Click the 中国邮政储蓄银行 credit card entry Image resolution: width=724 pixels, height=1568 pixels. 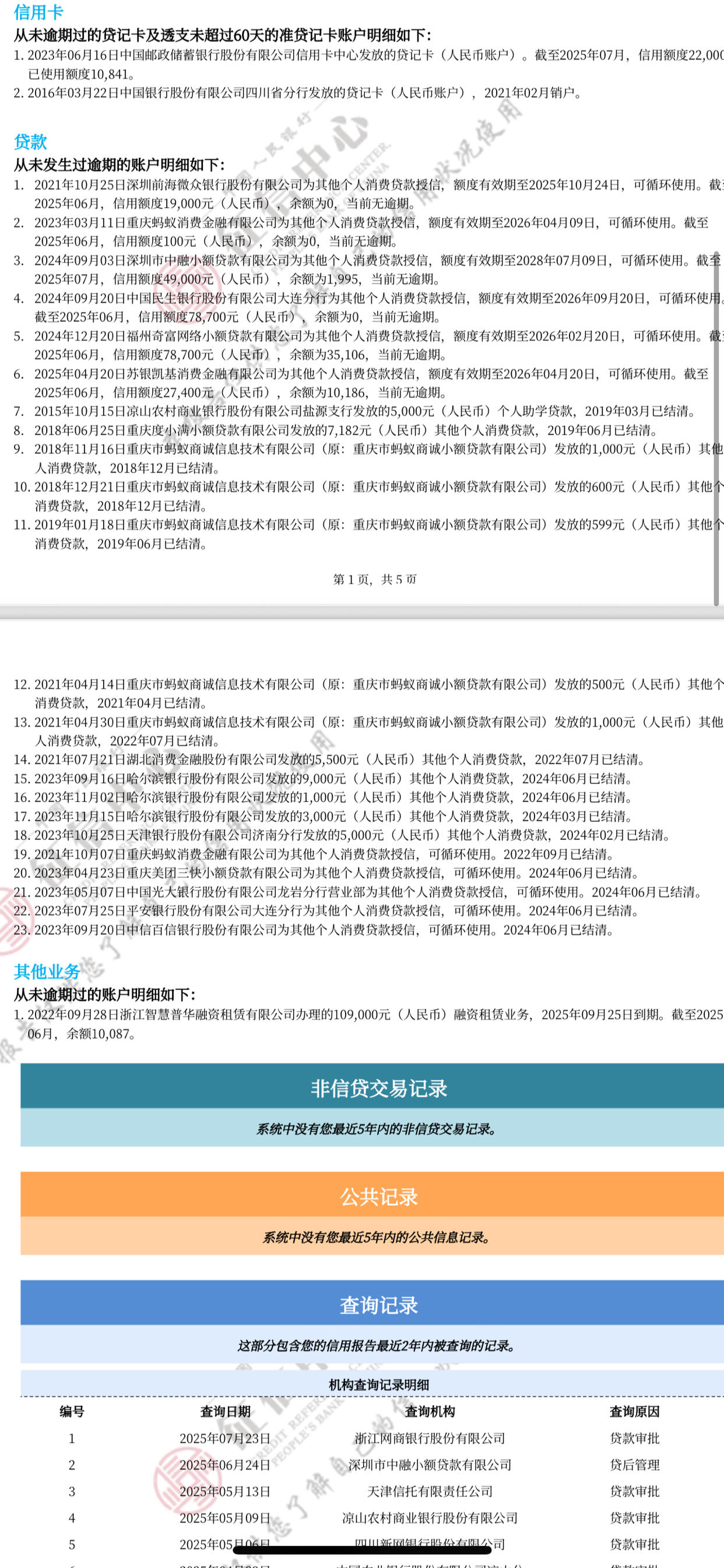click(x=368, y=65)
